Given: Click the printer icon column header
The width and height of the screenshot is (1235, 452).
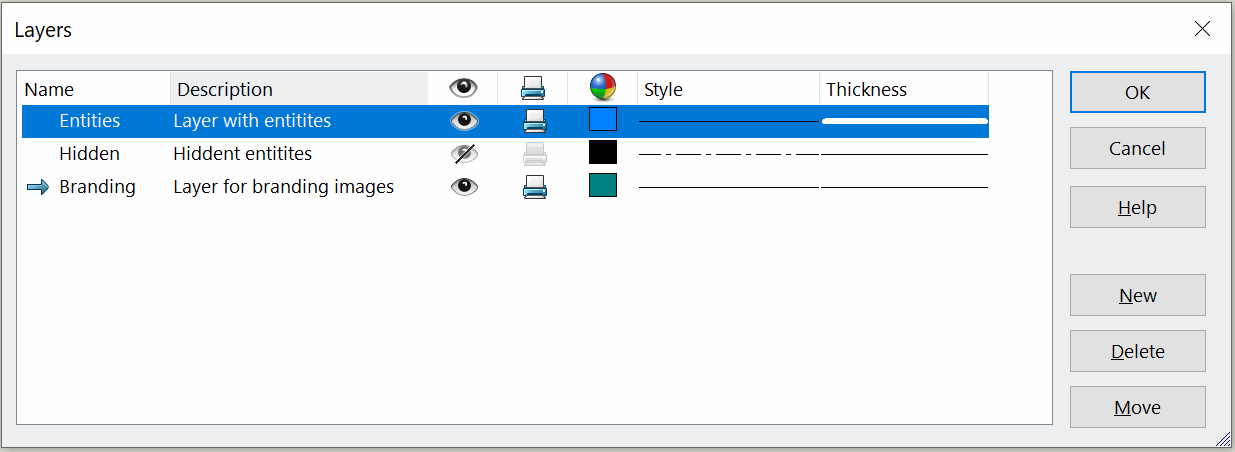Looking at the screenshot, I should [533, 89].
